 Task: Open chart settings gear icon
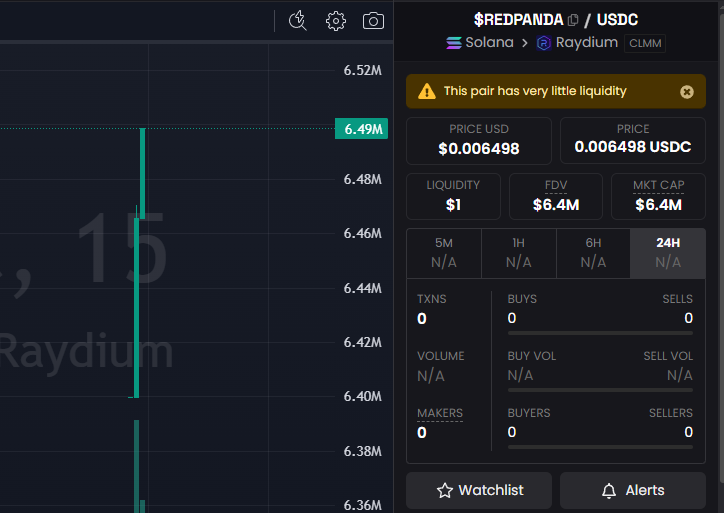336,21
